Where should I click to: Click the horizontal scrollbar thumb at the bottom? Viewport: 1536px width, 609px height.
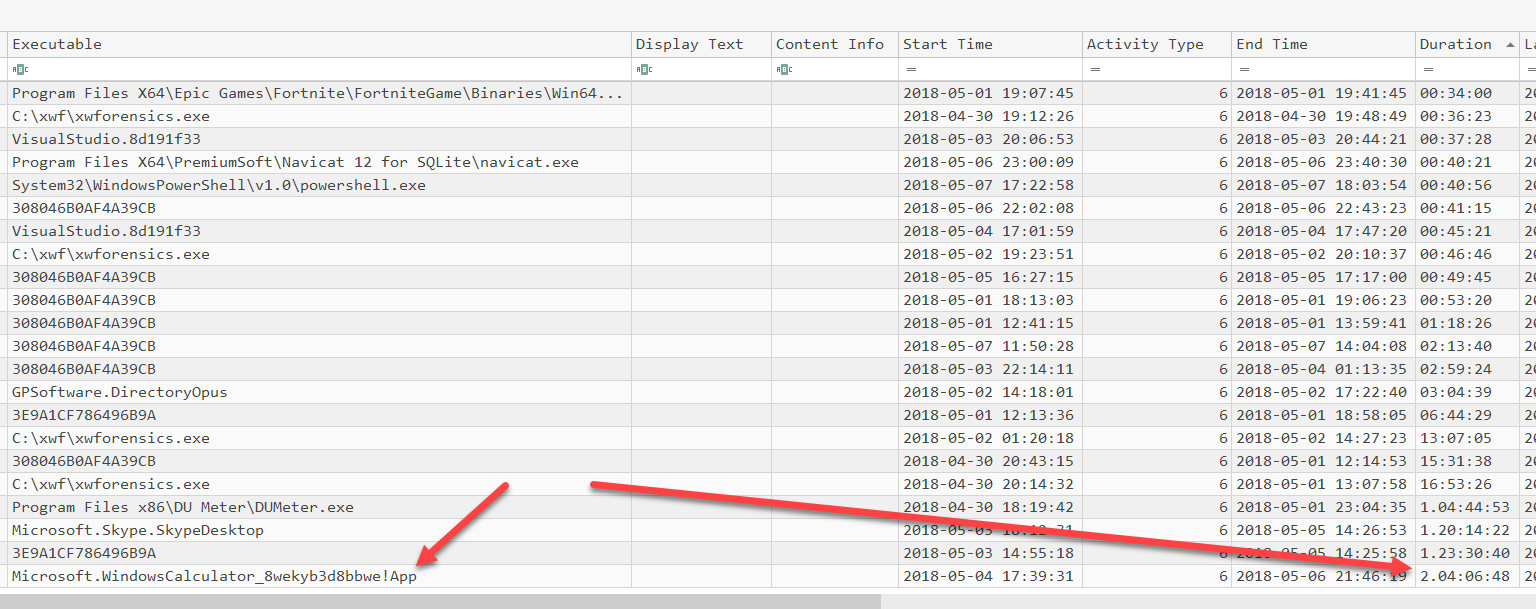(x=440, y=601)
